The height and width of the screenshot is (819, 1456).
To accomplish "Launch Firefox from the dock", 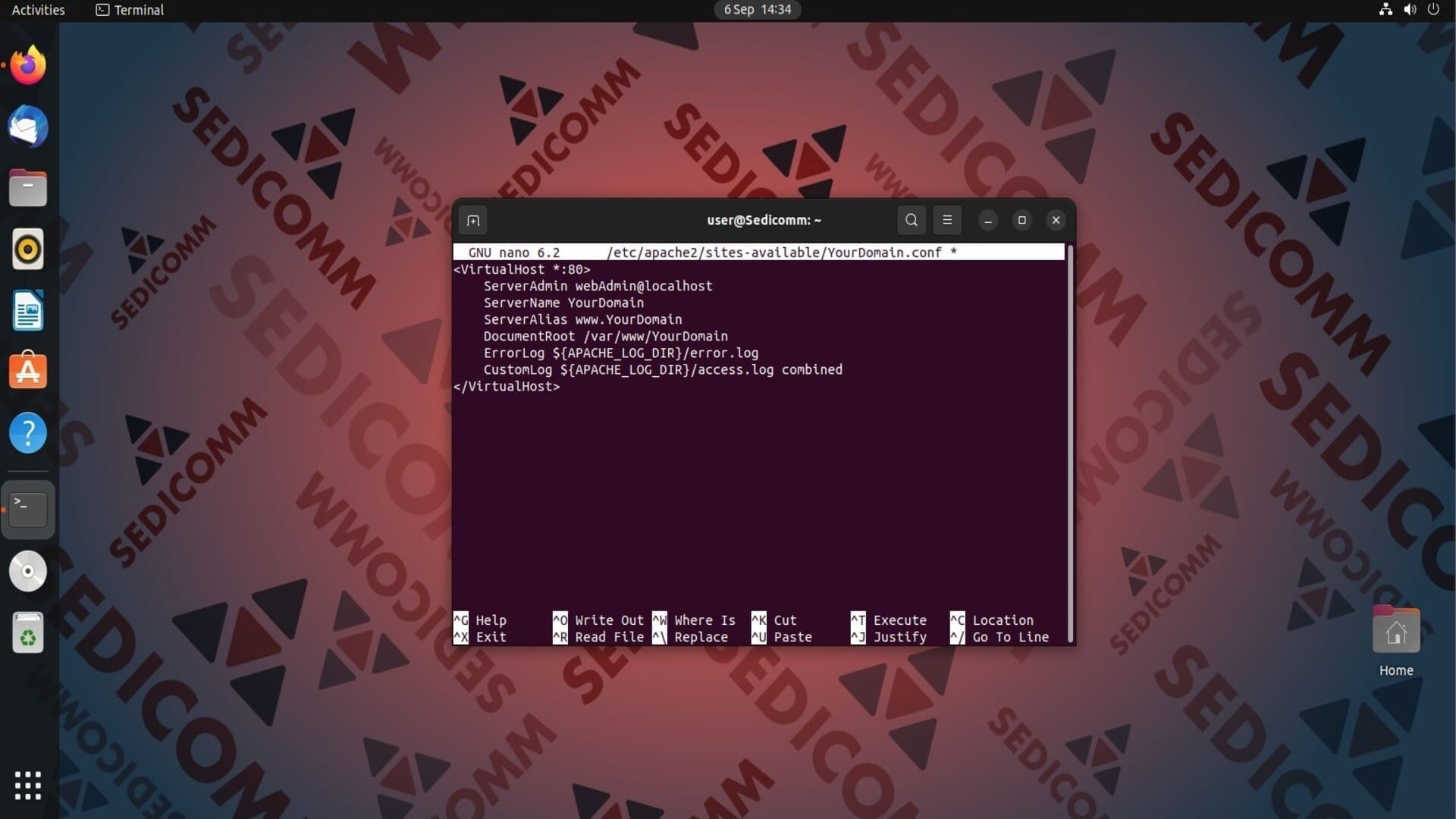I will [28, 65].
